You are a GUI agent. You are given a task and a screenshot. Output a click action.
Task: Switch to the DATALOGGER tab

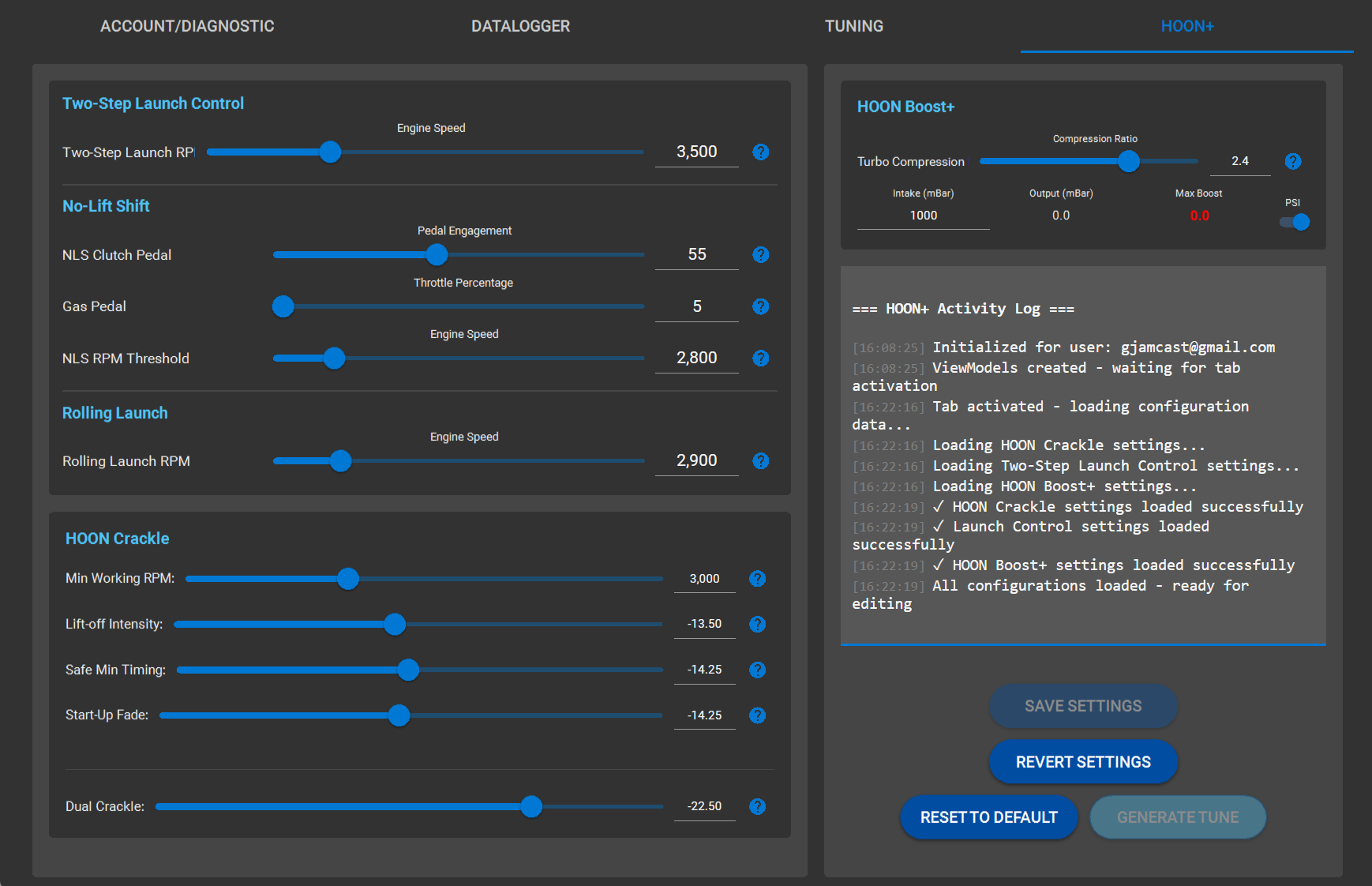(x=520, y=25)
